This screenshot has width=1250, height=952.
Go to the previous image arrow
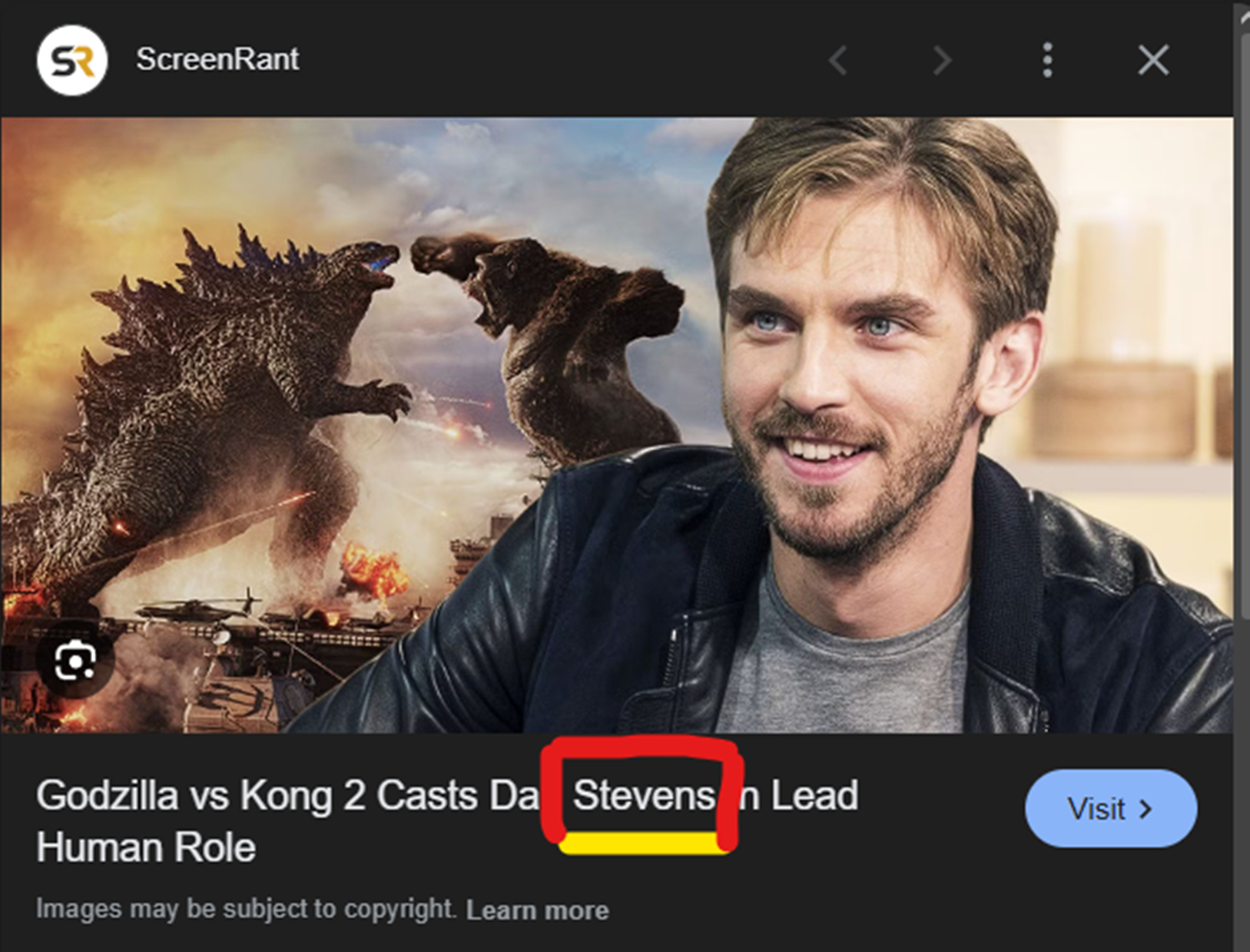[x=838, y=60]
